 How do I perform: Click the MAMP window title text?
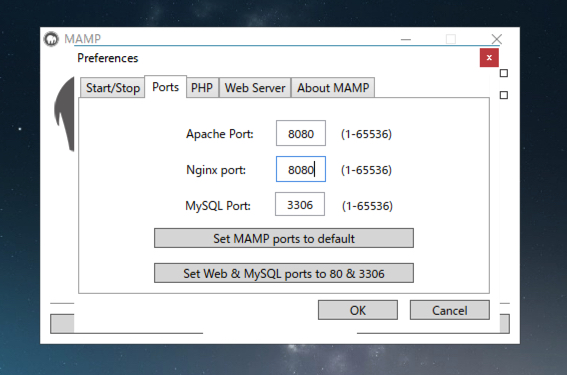coord(82,39)
